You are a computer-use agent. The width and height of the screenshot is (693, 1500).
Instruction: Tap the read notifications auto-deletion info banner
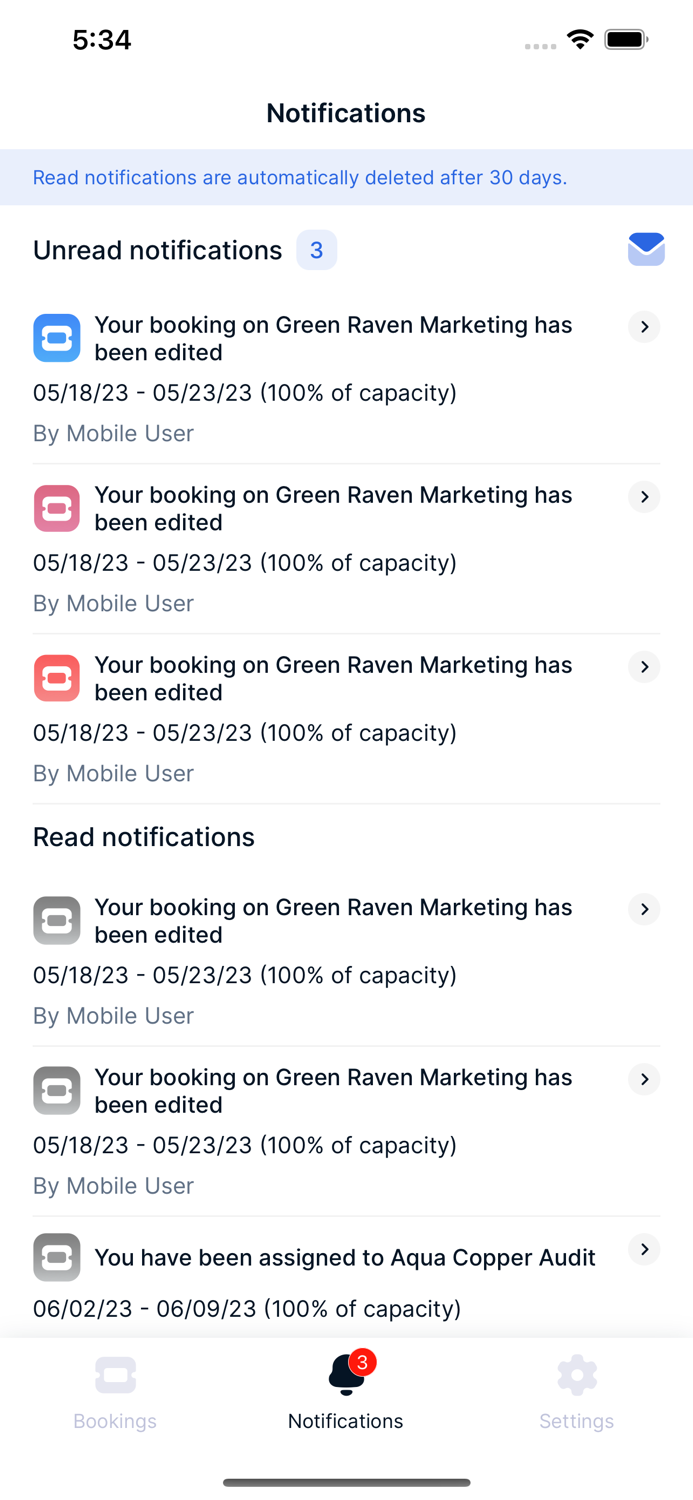click(x=346, y=177)
